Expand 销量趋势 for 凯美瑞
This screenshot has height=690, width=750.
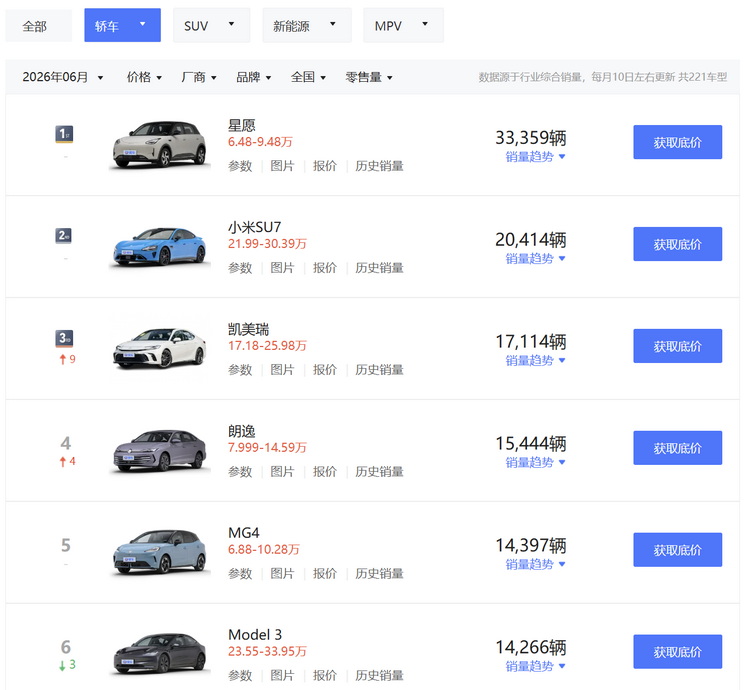535,361
